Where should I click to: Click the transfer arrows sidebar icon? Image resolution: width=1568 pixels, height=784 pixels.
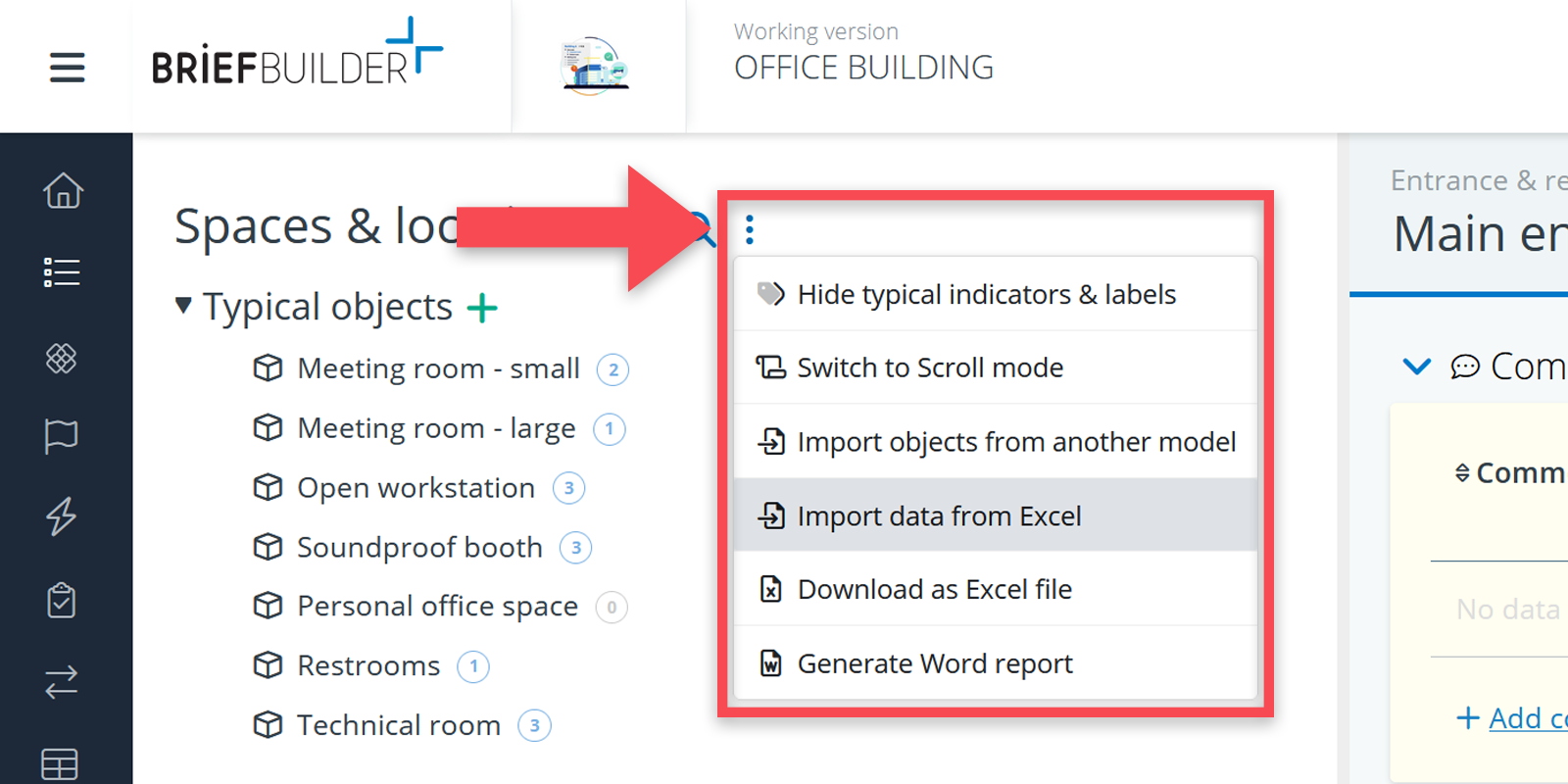click(62, 681)
